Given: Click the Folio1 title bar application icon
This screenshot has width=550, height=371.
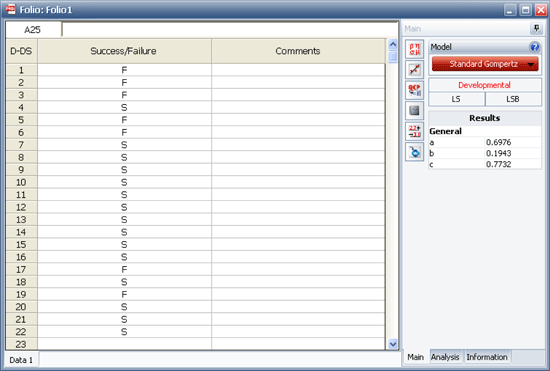Looking at the screenshot, I should point(11,9).
